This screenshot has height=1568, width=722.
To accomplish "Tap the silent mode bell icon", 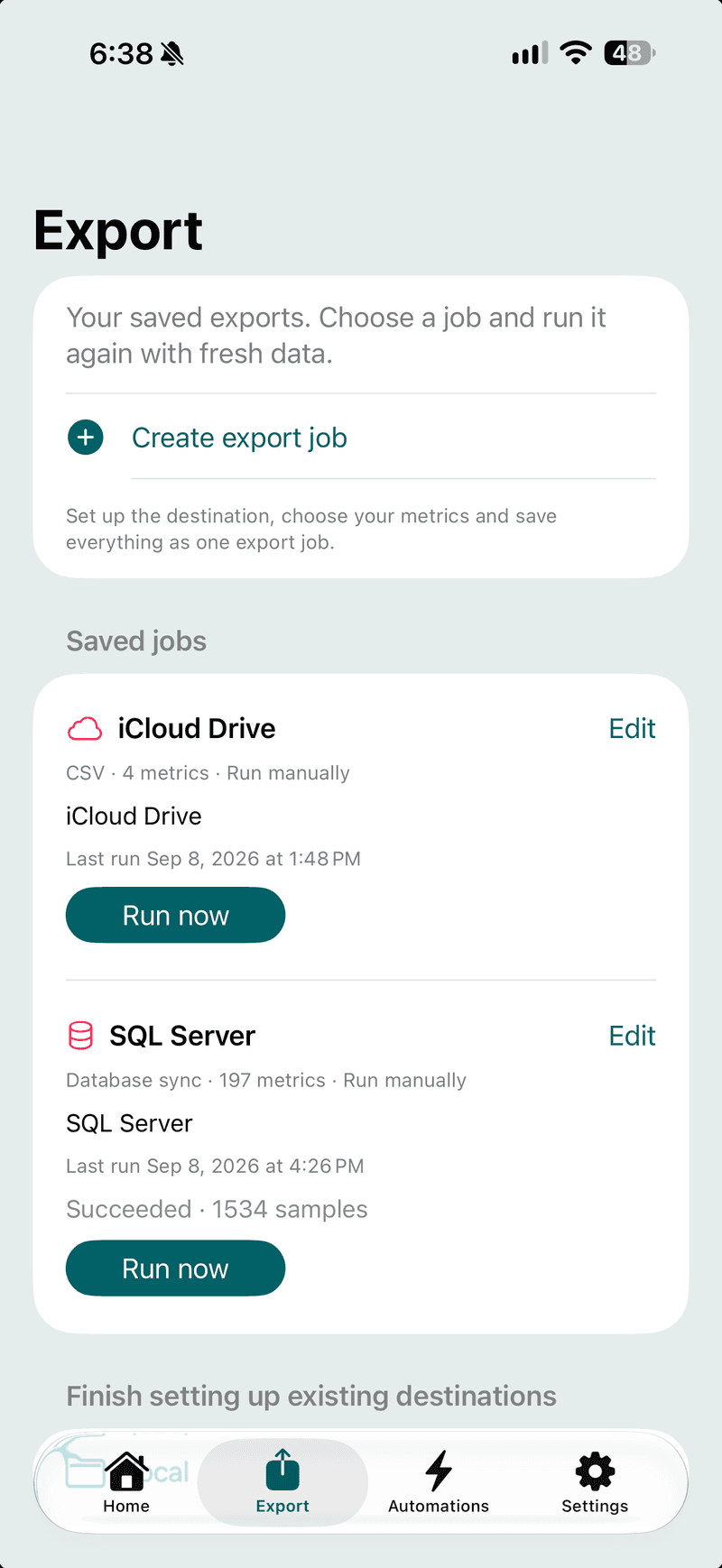I will [x=172, y=54].
